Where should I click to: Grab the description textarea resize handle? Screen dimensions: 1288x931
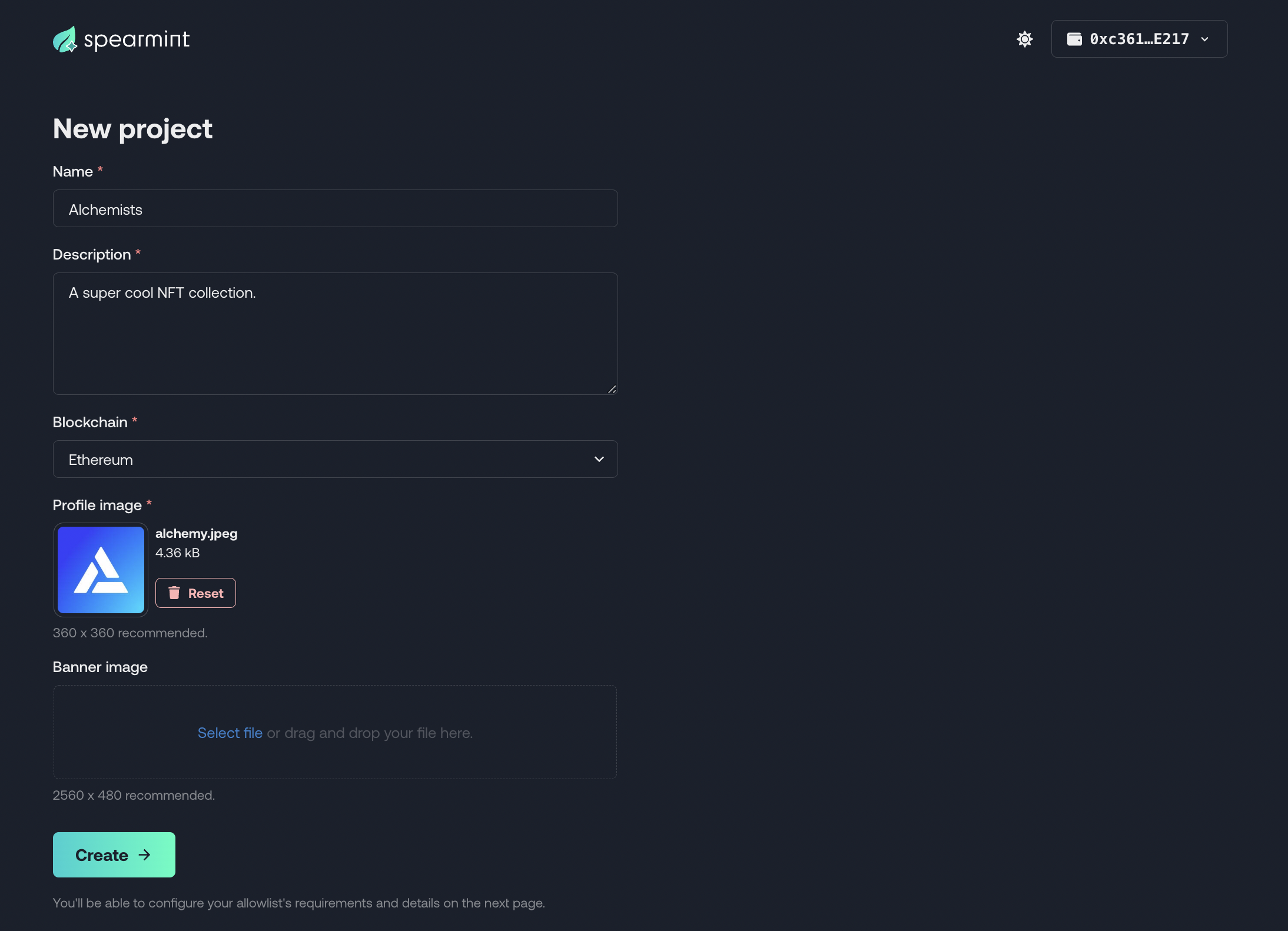coord(612,389)
